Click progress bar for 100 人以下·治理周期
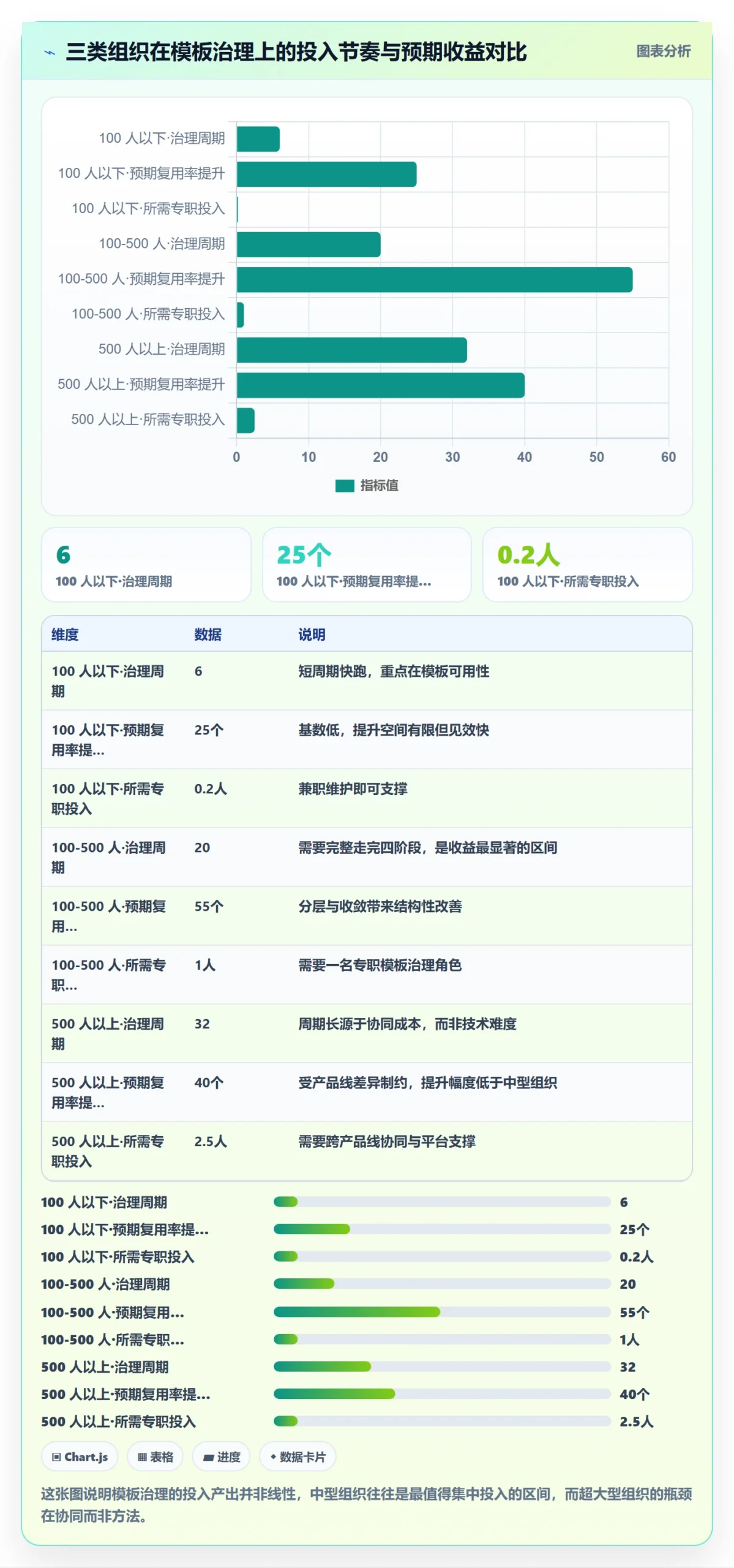The width and height of the screenshot is (734, 1568). tap(442, 1202)
